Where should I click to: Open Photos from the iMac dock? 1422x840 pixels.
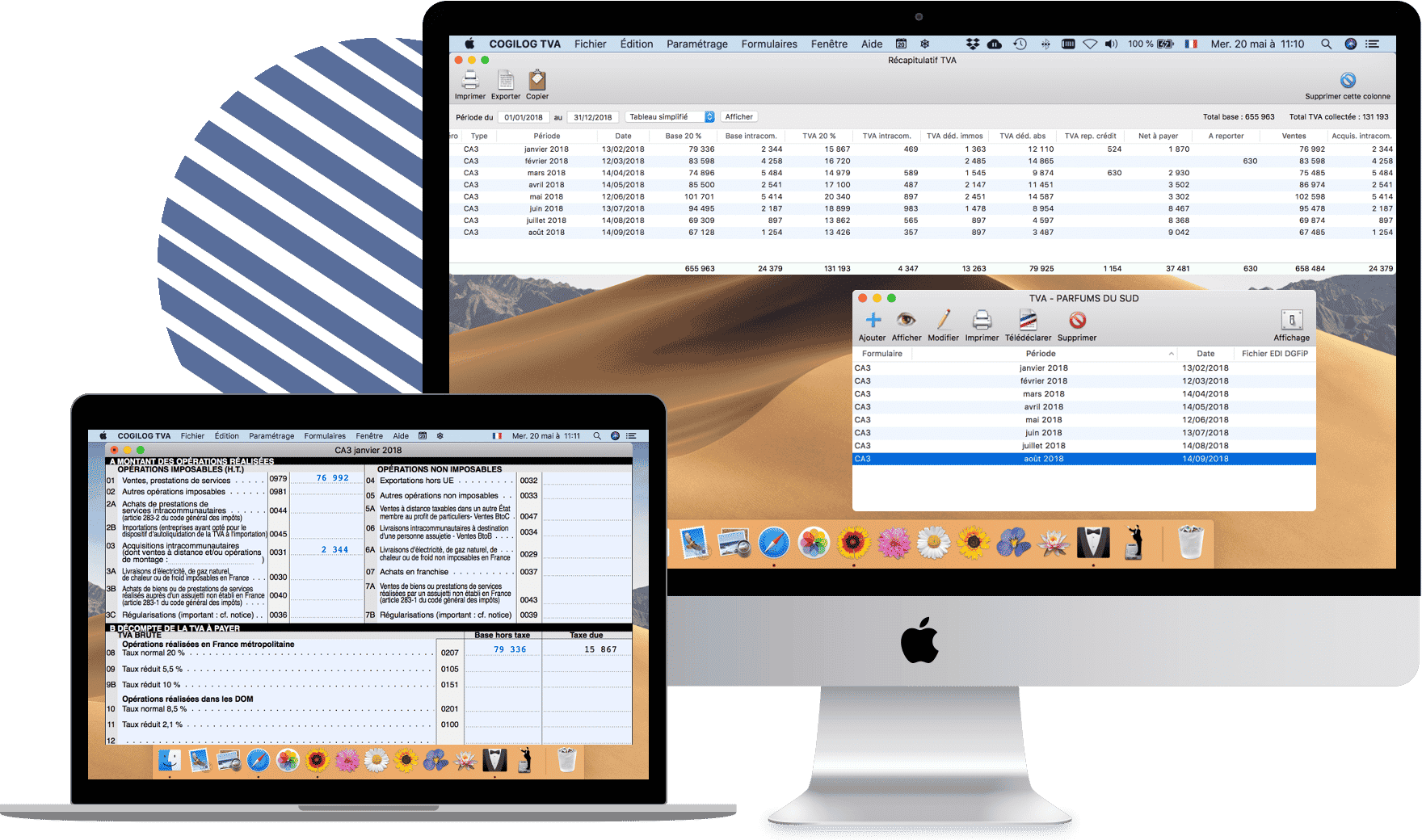click(814, 542)
